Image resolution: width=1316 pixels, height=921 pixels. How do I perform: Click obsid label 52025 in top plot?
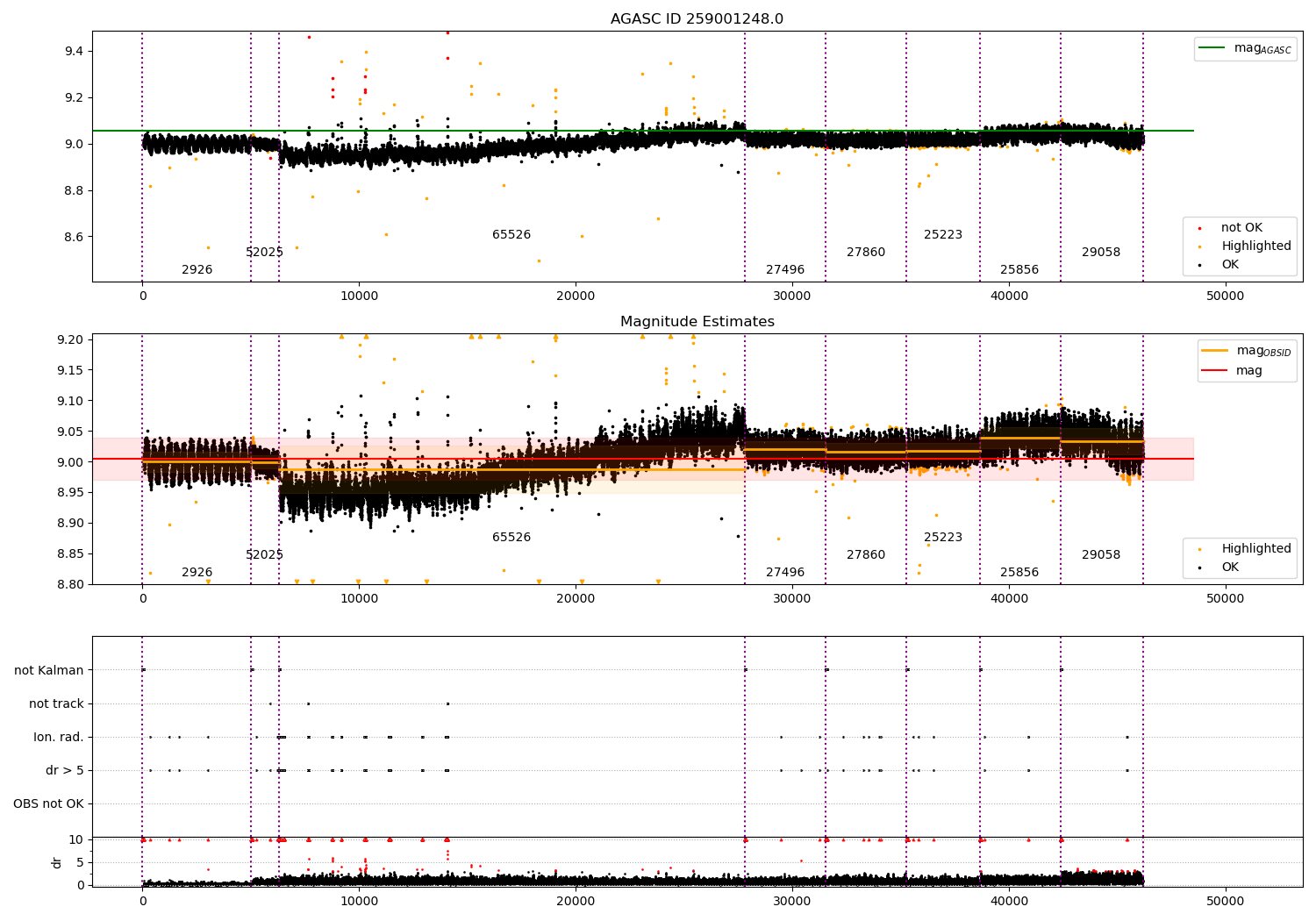tap(264, 253)
